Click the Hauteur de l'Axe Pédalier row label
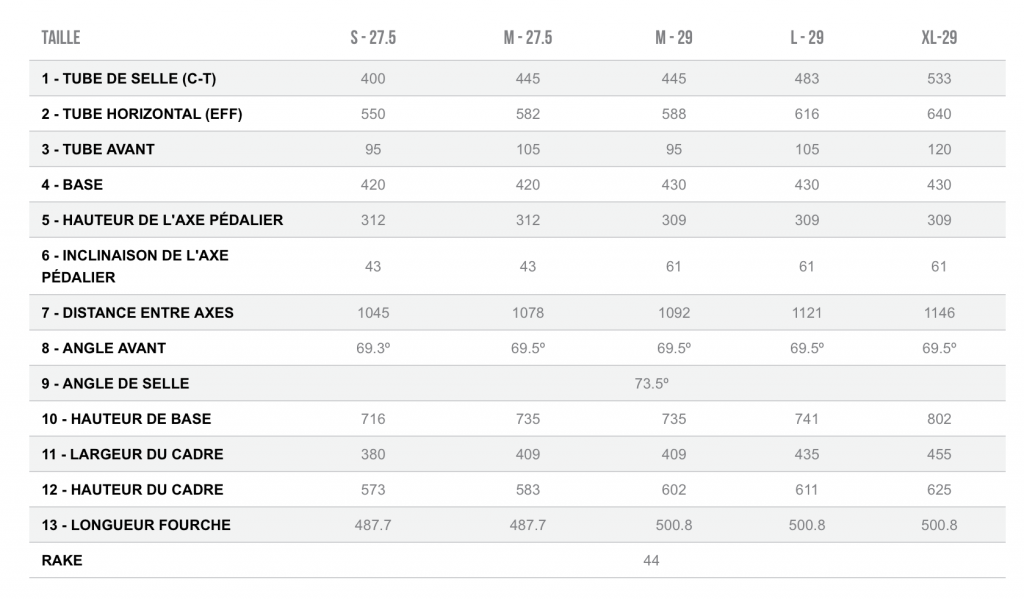This screenshot has height=599, width=1024. [x=162, y=220]
